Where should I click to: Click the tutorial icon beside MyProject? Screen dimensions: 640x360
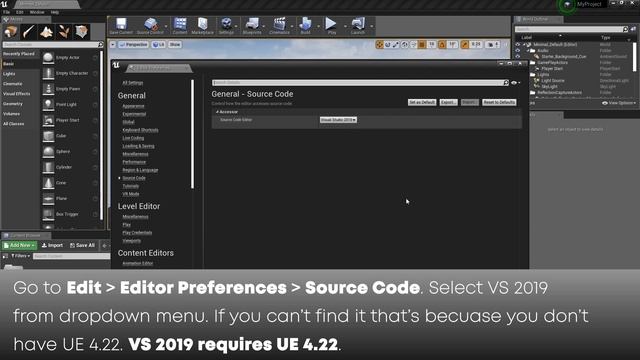pos(567,4)
